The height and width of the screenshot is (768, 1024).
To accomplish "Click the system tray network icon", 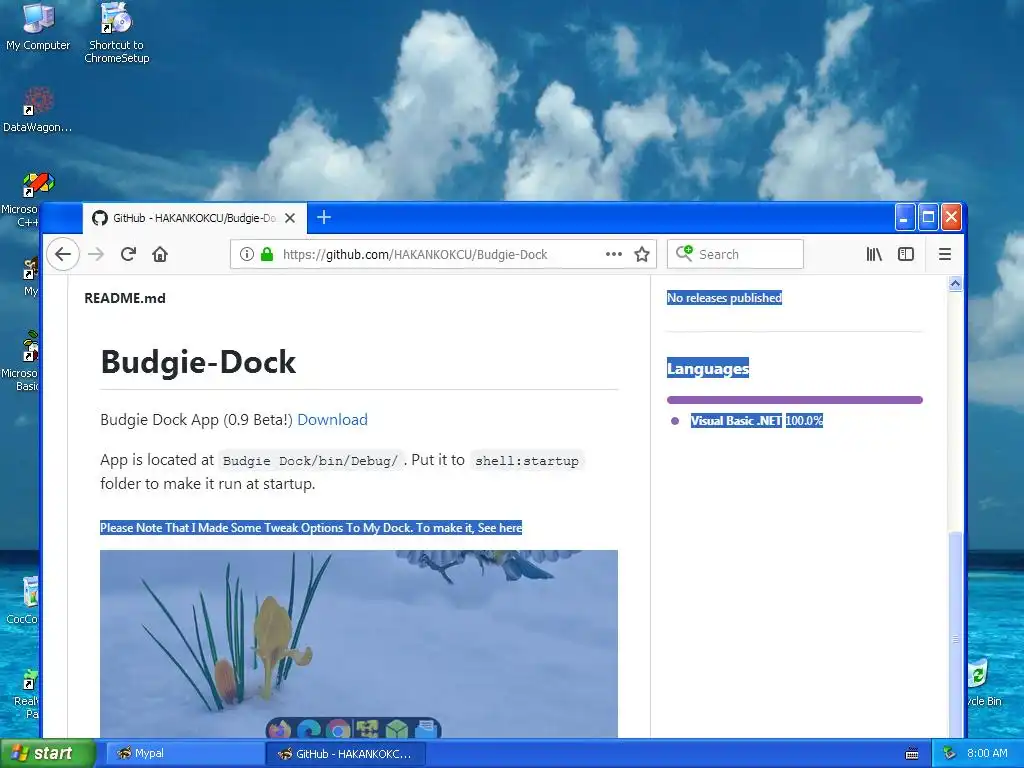I will point(950,753).
